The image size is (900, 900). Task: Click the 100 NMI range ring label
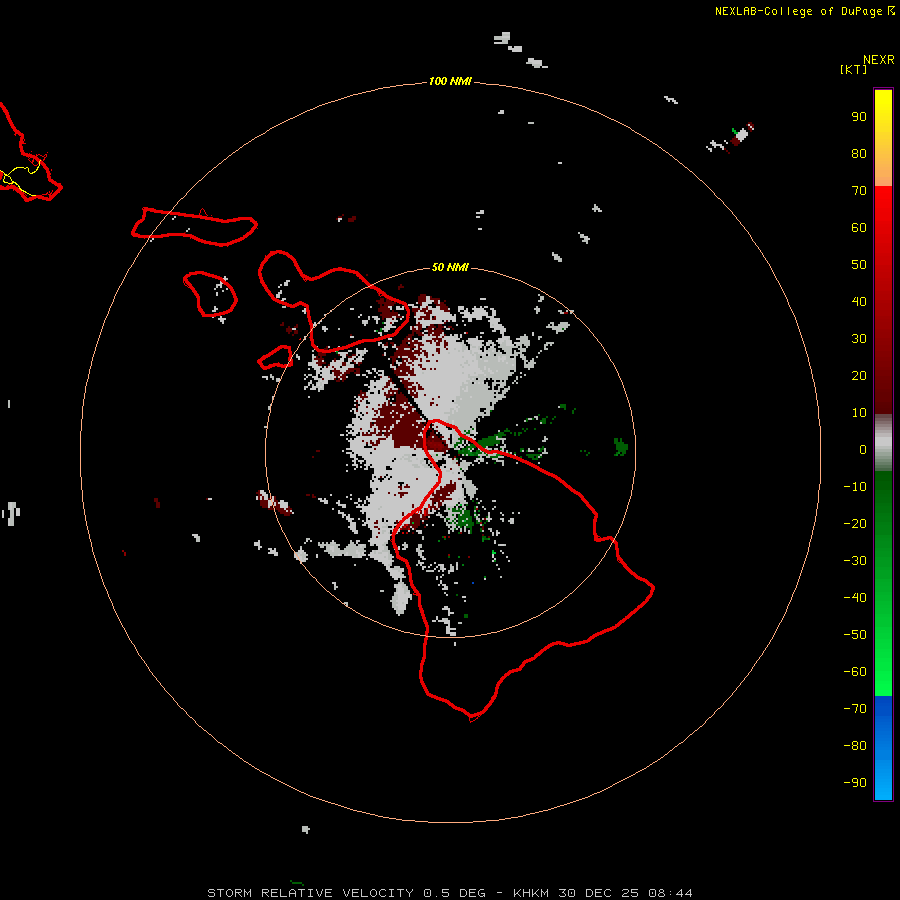pyautogui.click(x=450, y=82)
